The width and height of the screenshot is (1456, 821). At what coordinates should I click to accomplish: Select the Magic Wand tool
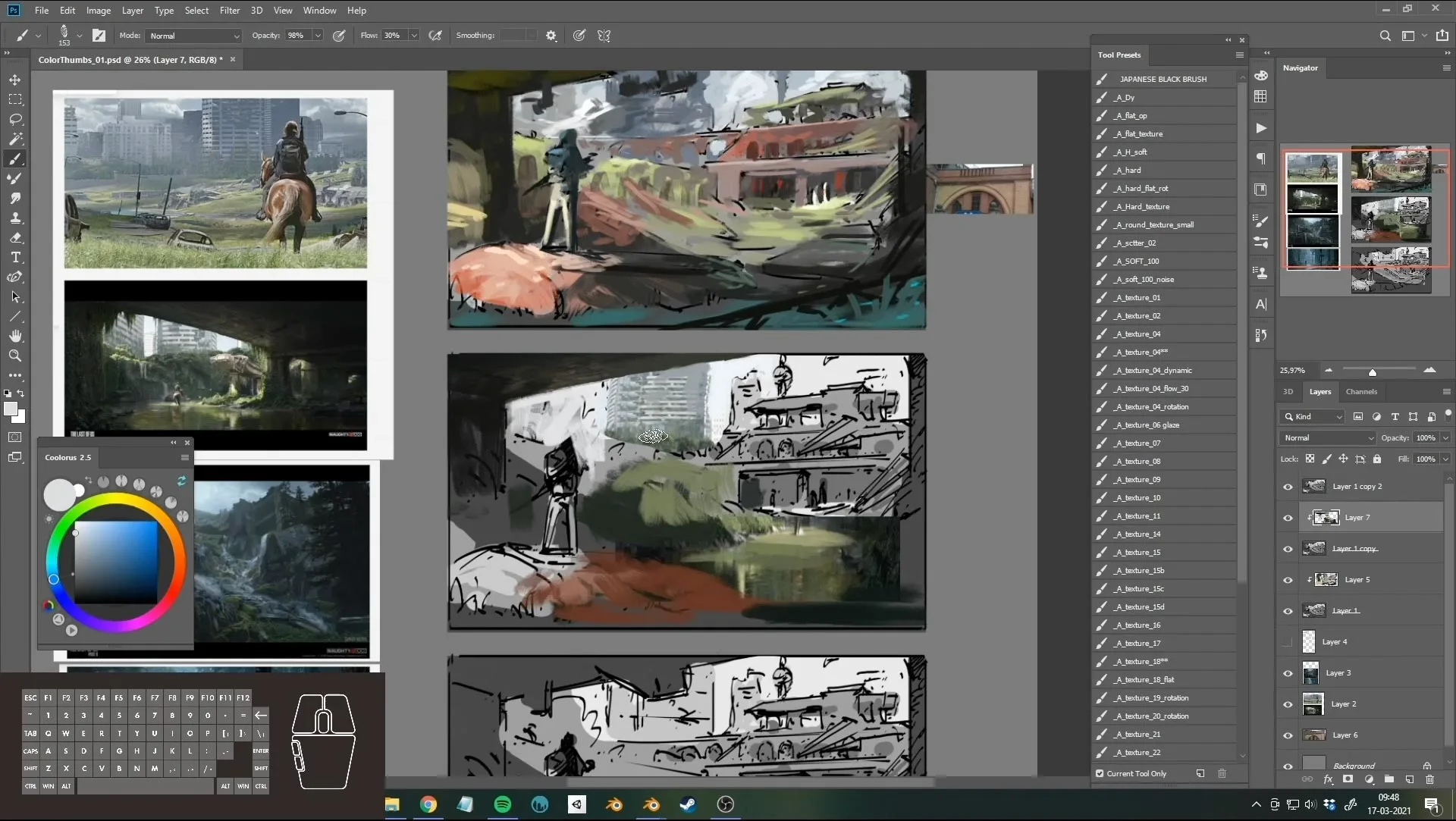(15, 139)
